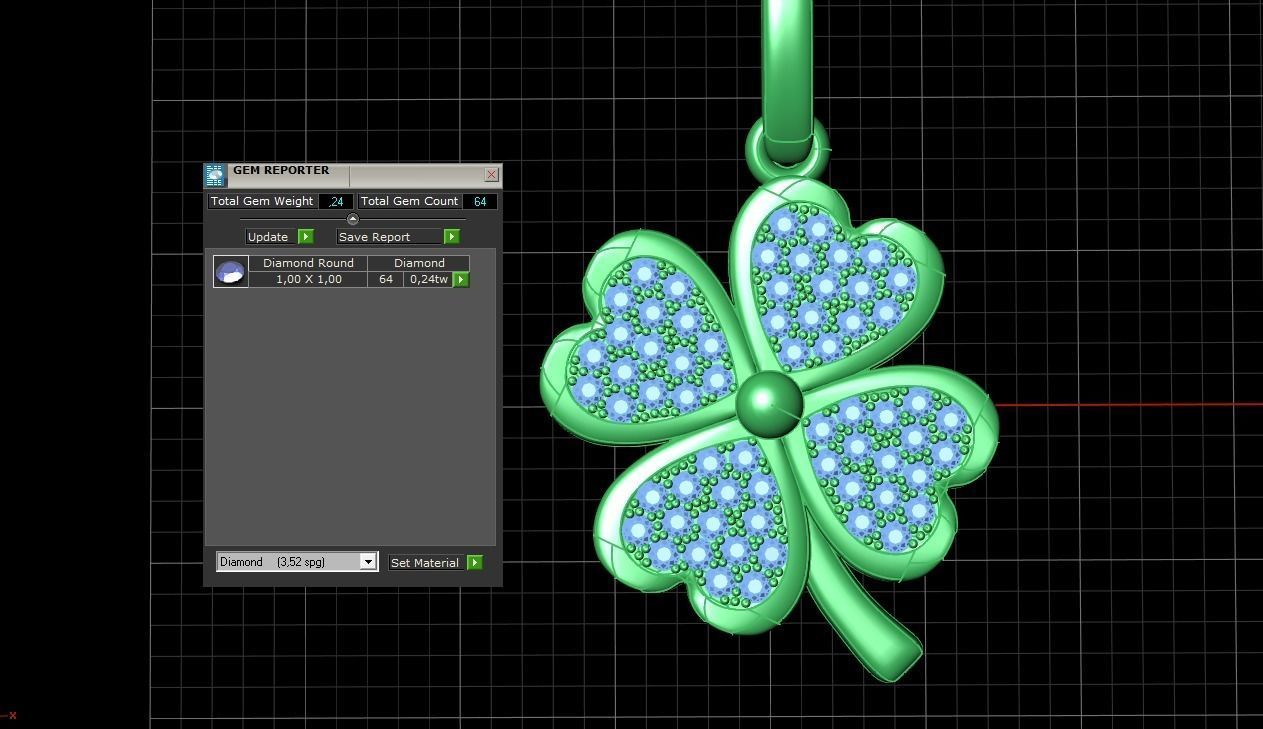Click the green arrow next to Update
Screen dimensions: 1263x729
tap(306, 237)
